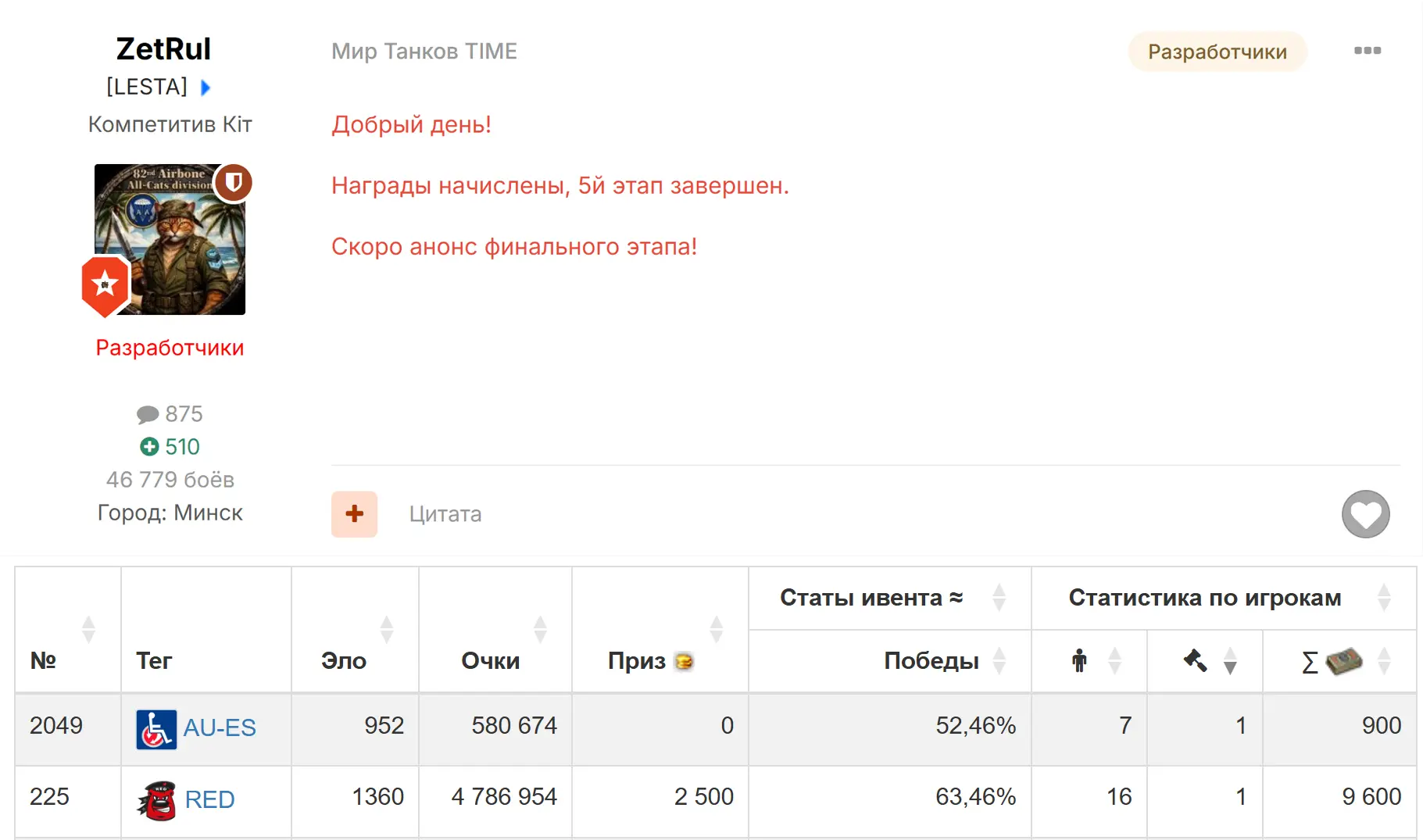Click the RED clan emblem icon
The width and height of the screenshot is (1423, 840).
pos(157,800)
